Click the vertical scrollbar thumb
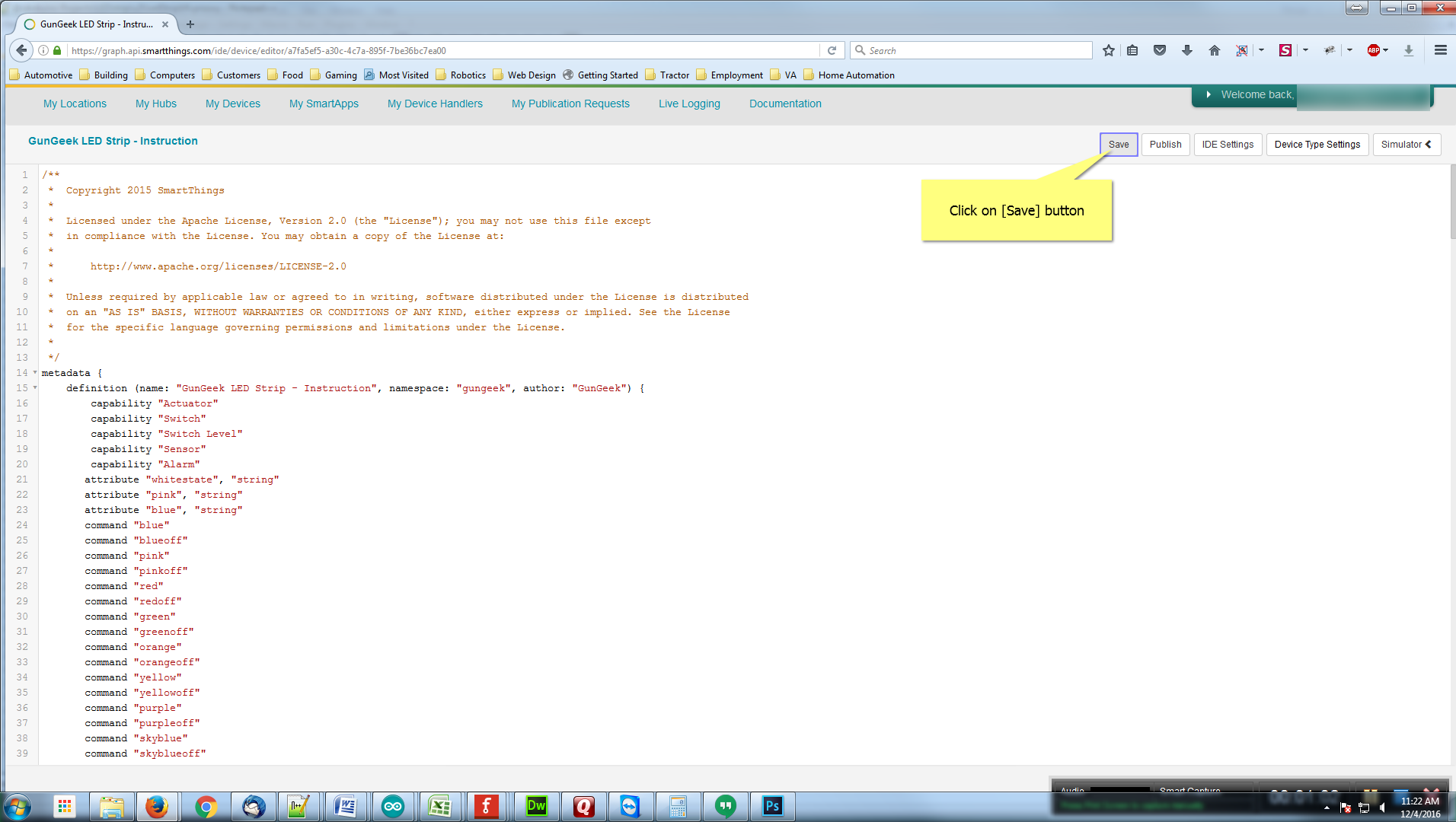This screenshot has height=822, width=1456. coord(1452,201)
